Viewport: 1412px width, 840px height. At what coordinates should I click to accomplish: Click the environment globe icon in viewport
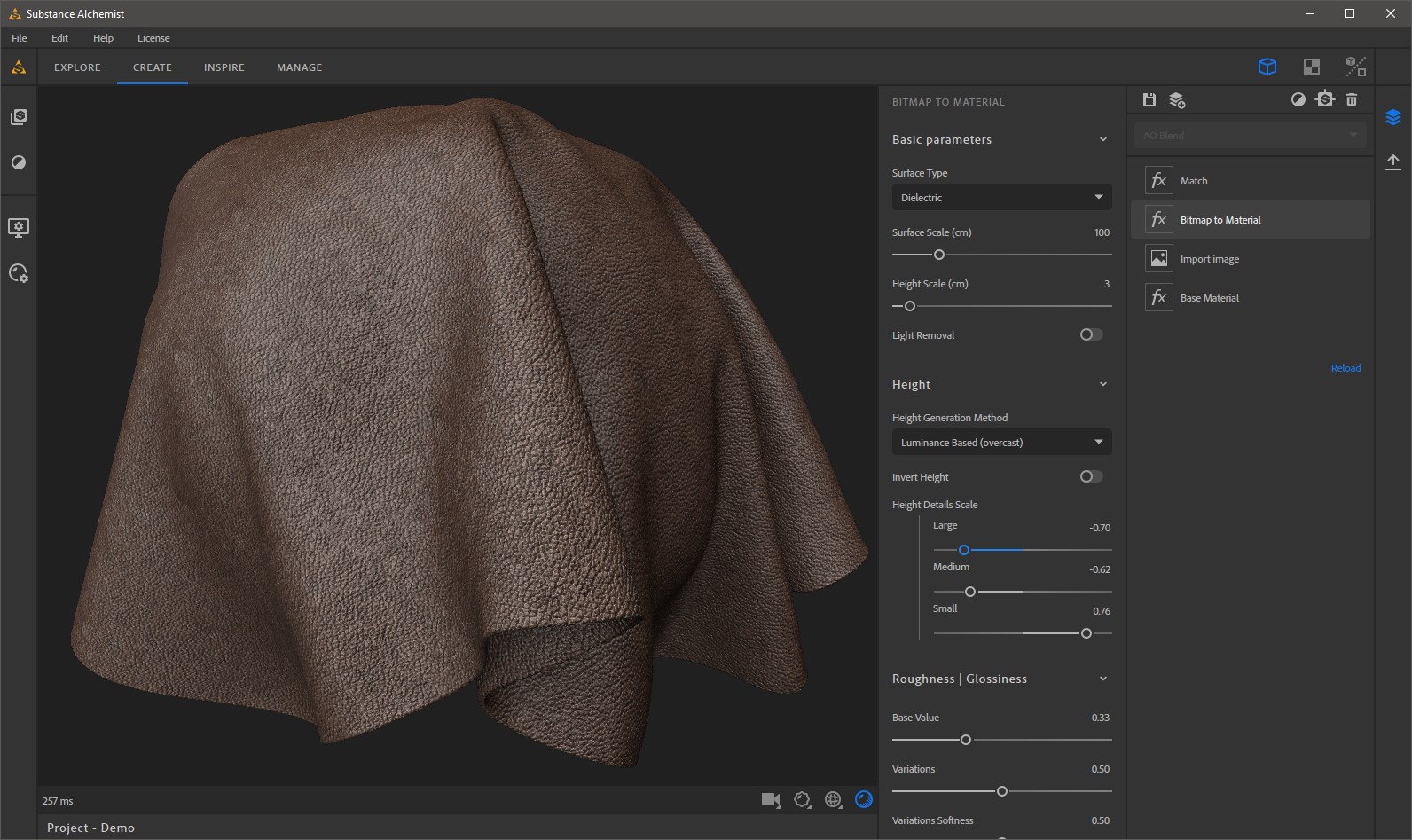833,800
